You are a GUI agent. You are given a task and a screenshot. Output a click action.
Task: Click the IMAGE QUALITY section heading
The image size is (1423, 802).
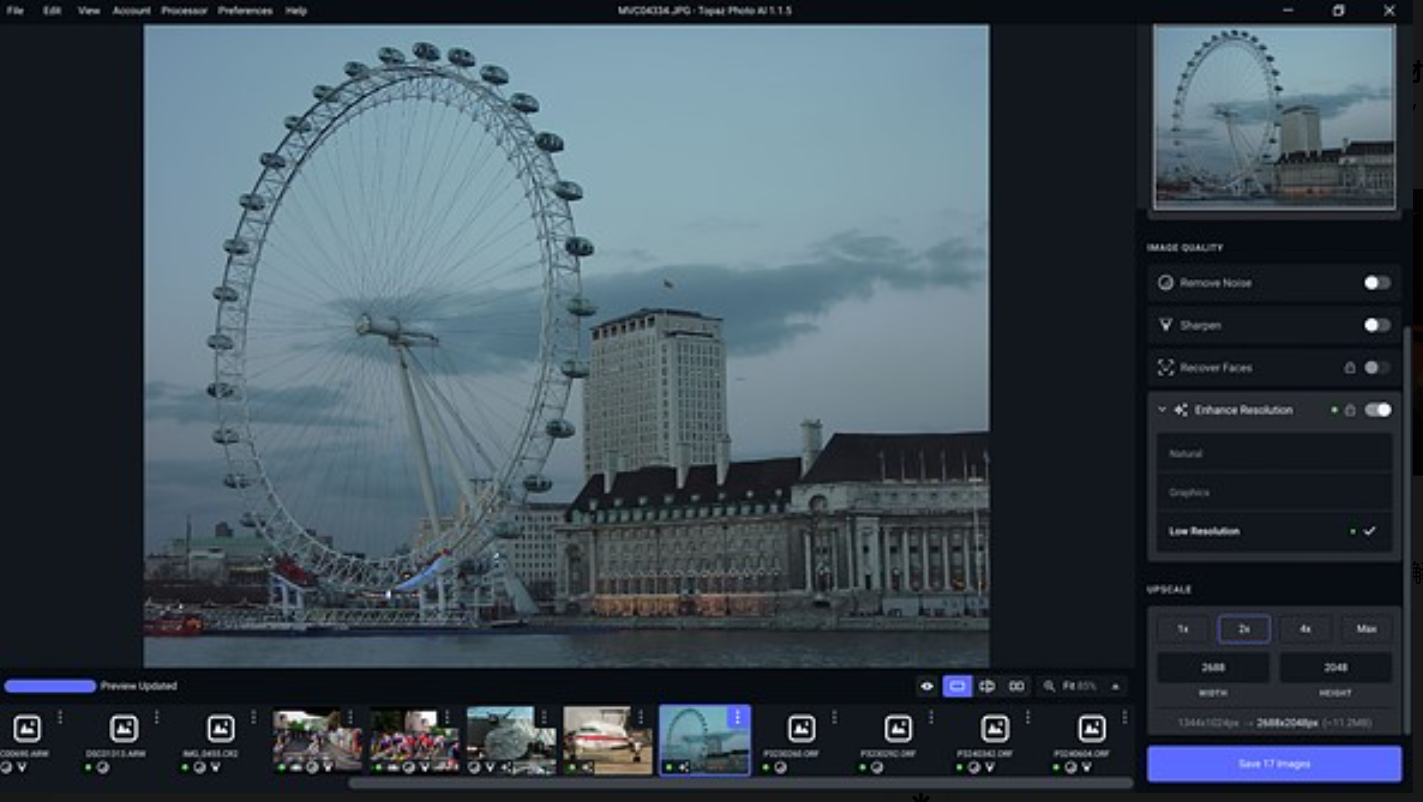tap(1184, 247)
